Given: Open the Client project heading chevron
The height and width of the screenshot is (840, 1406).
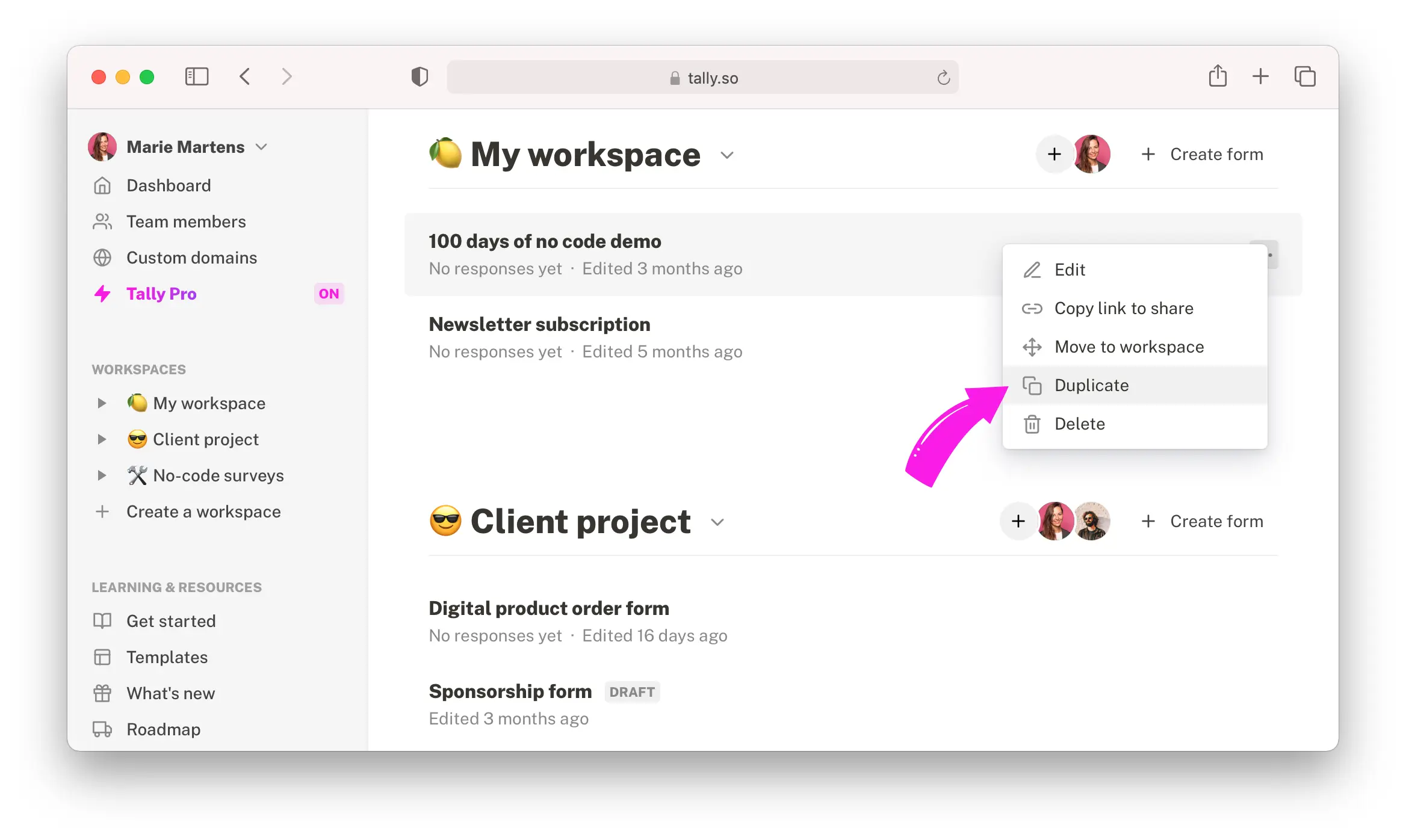Looking at the screenshot, I should coord(717,522).
